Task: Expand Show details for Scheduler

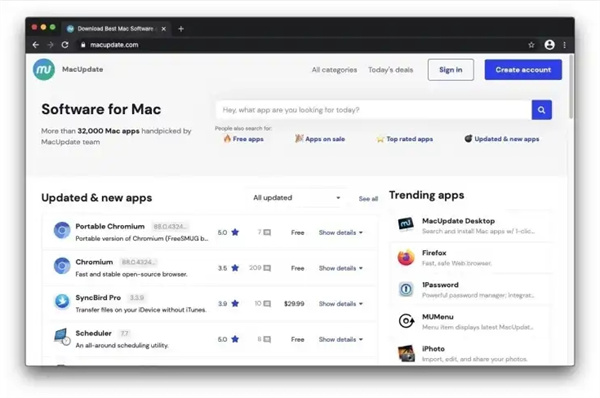Action: [341, 339]
